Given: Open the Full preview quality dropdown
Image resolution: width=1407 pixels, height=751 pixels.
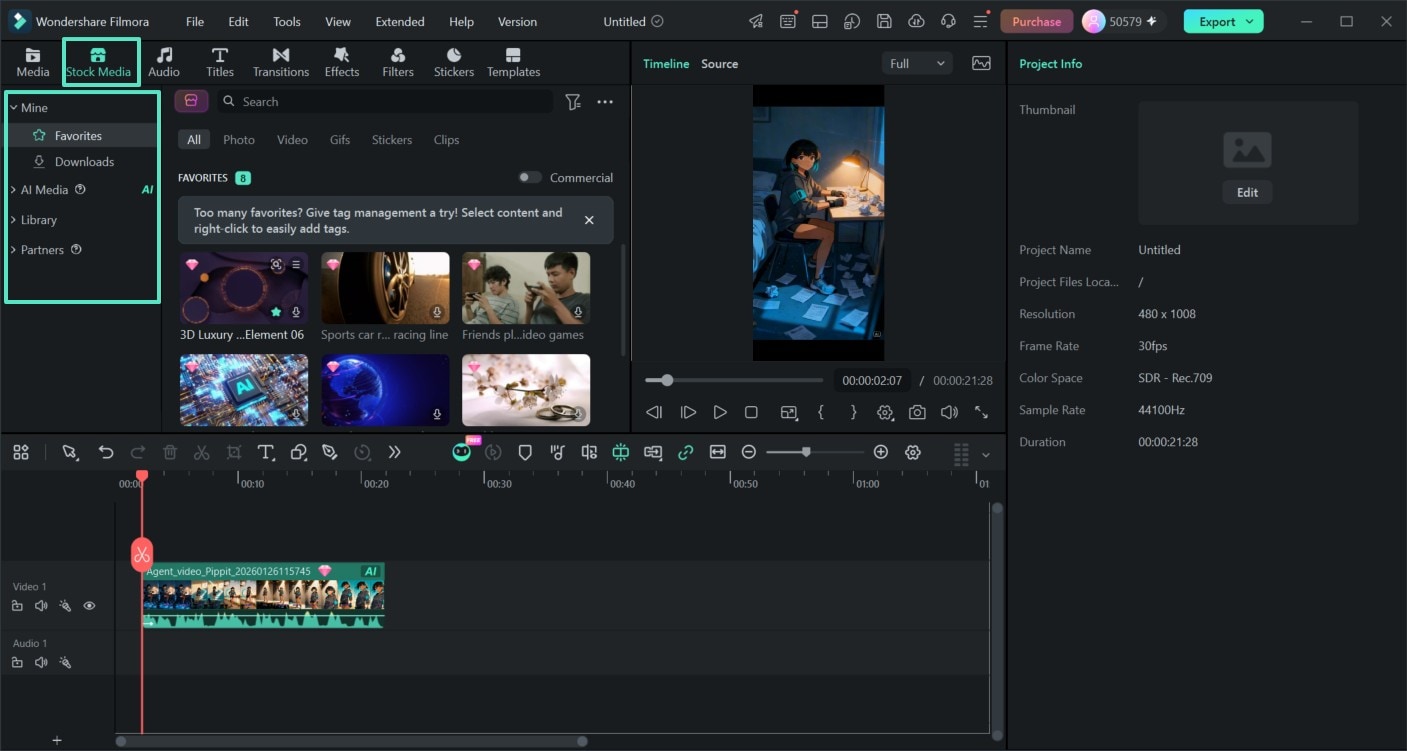Looking at the screenshot, I should [917, 63].
